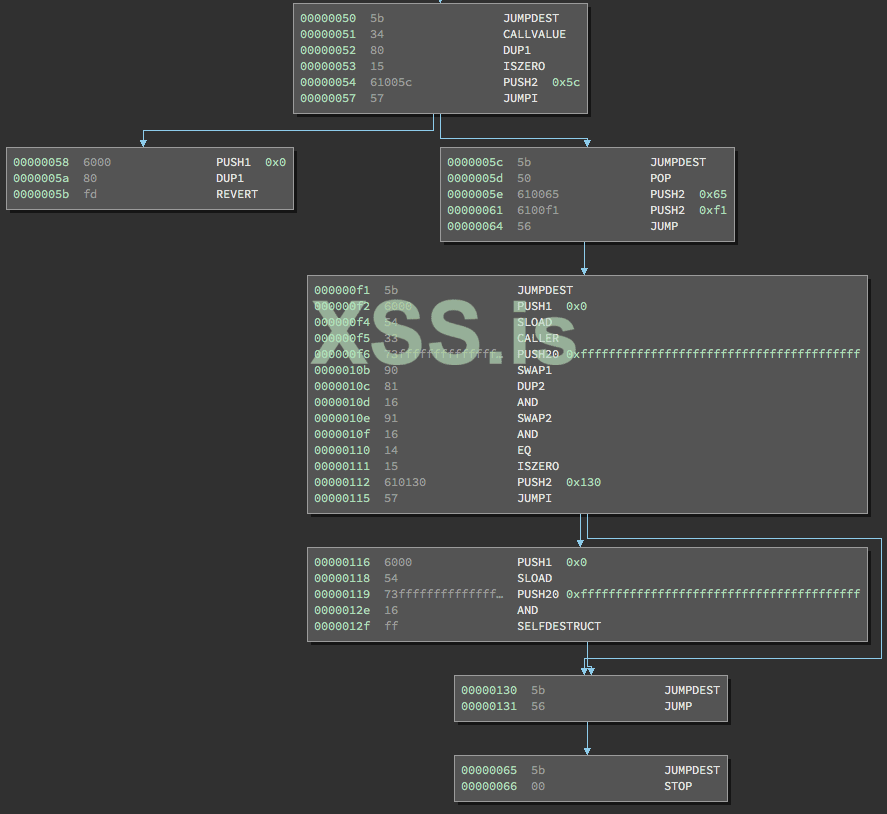Click opcode bytes 61005c in top block

[x=391, y=82]
